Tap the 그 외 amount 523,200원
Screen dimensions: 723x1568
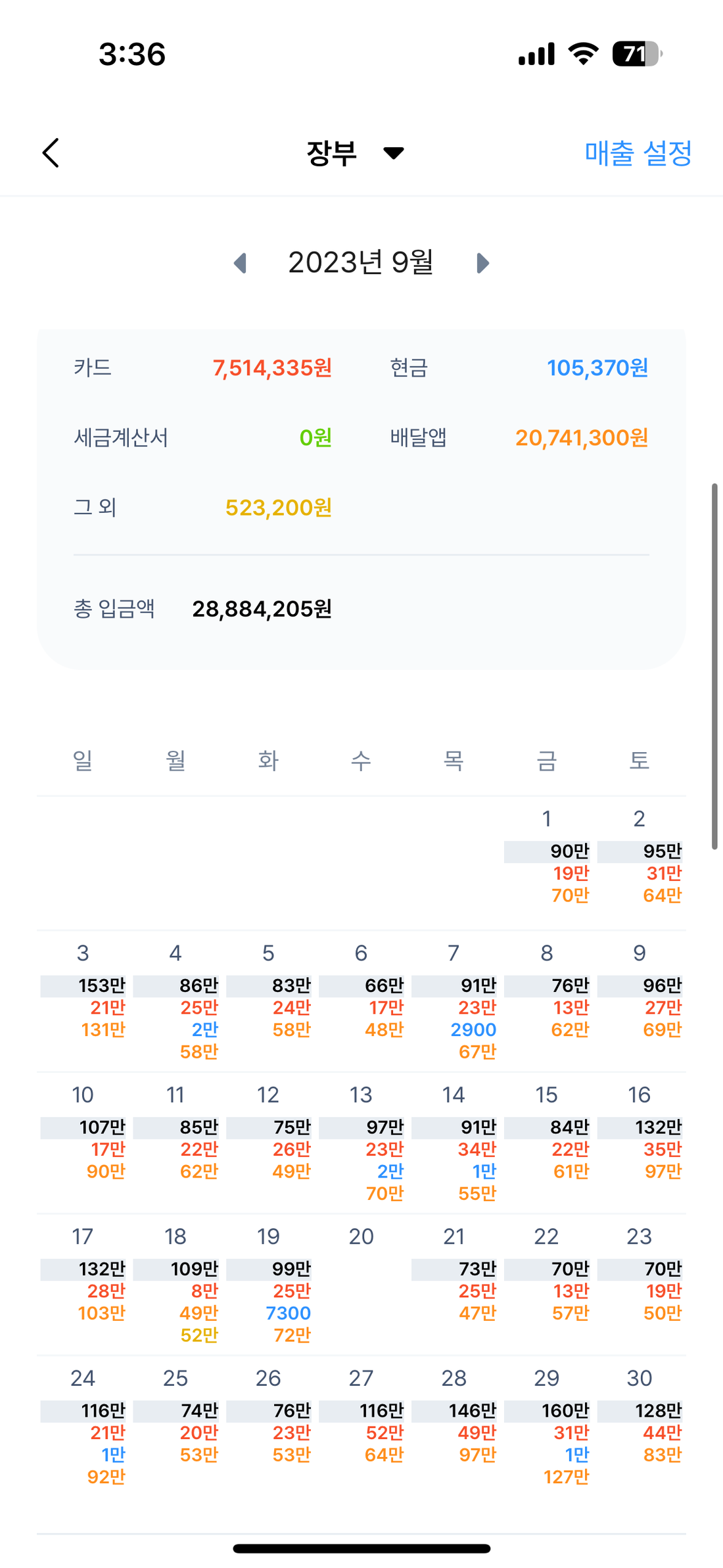click(278, 508)
